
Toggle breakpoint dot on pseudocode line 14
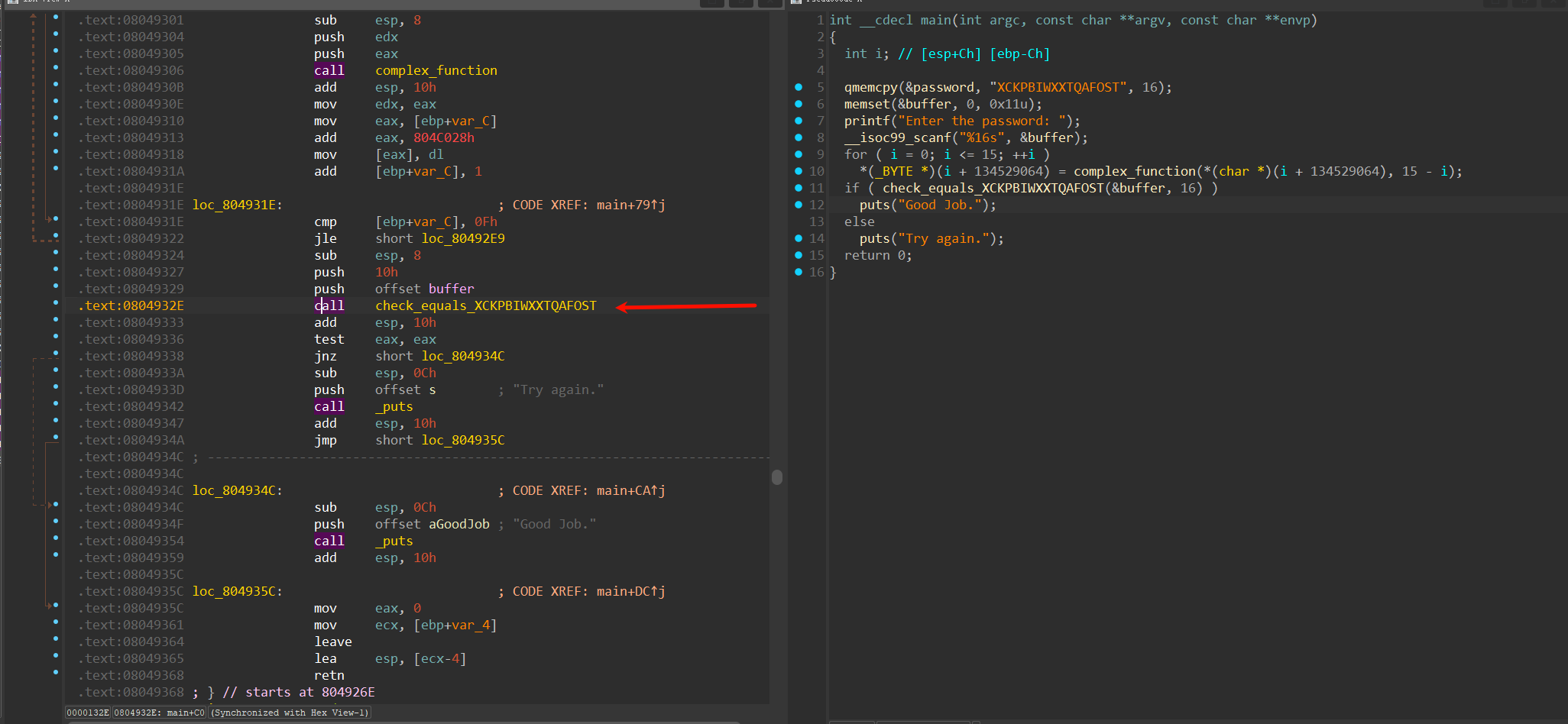(x=799, y=238)
